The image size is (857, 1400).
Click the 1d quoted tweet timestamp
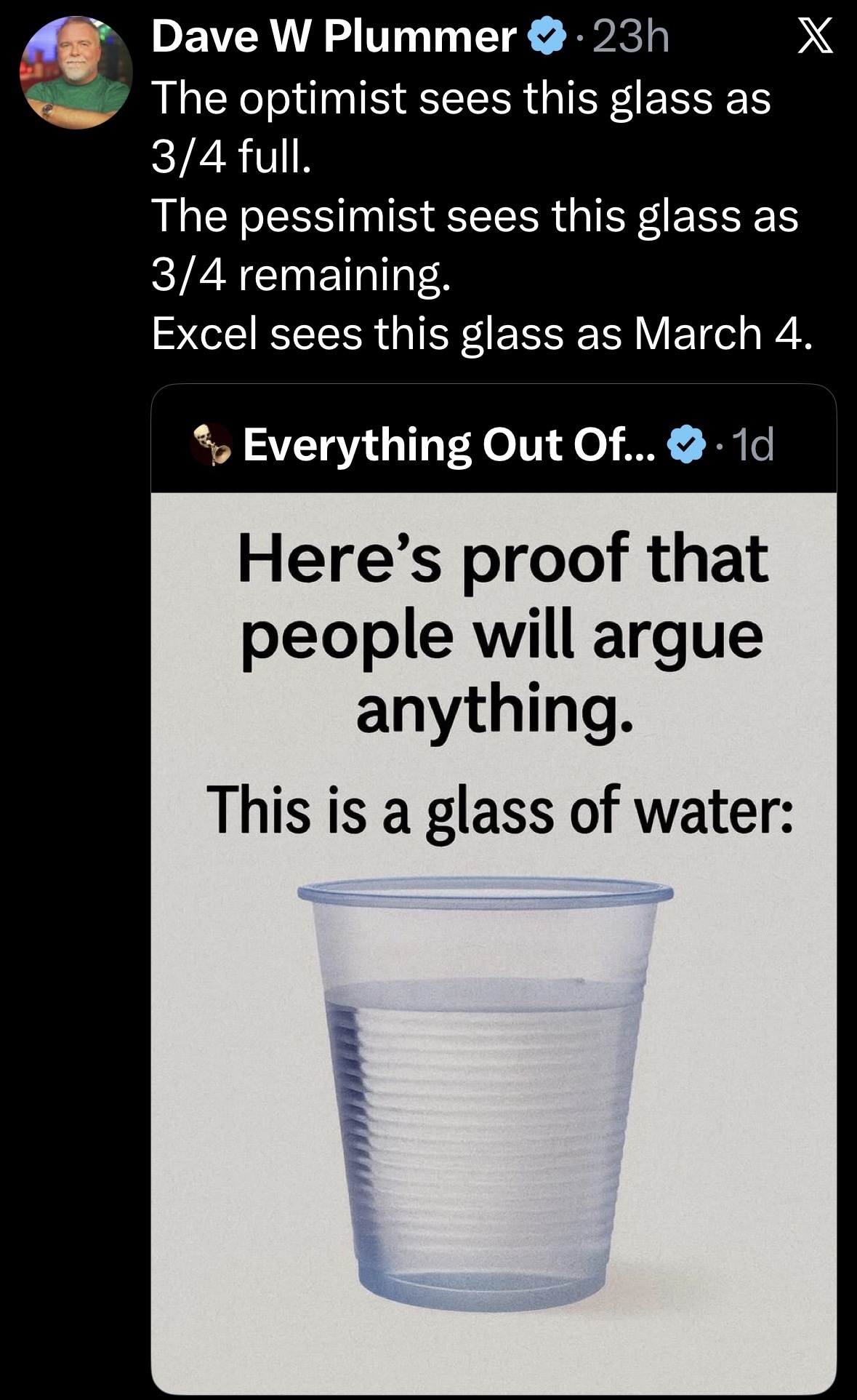pyautogui.click(x=752, y=444)
